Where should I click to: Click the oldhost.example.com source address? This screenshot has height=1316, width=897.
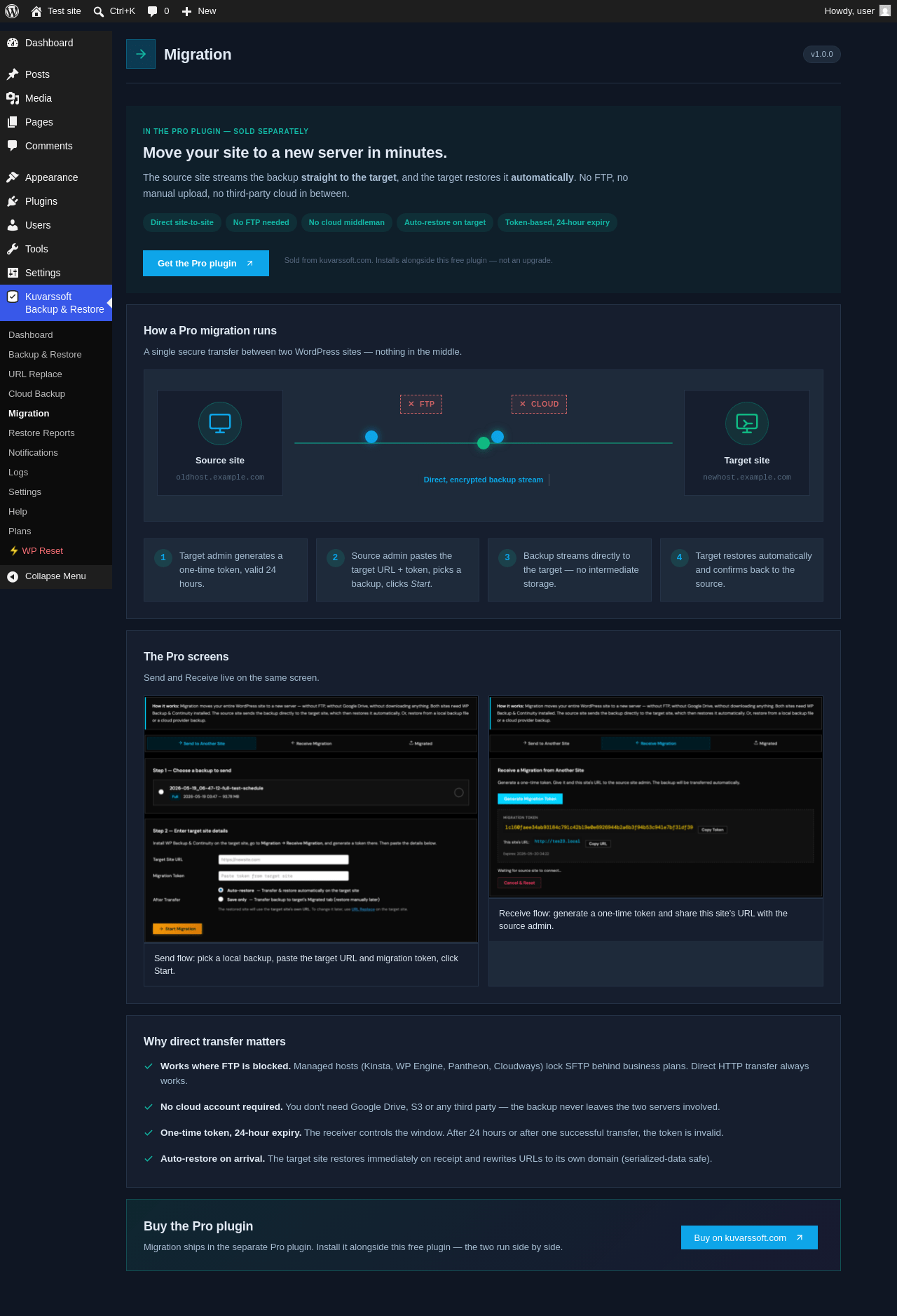(x=220, y=477)
